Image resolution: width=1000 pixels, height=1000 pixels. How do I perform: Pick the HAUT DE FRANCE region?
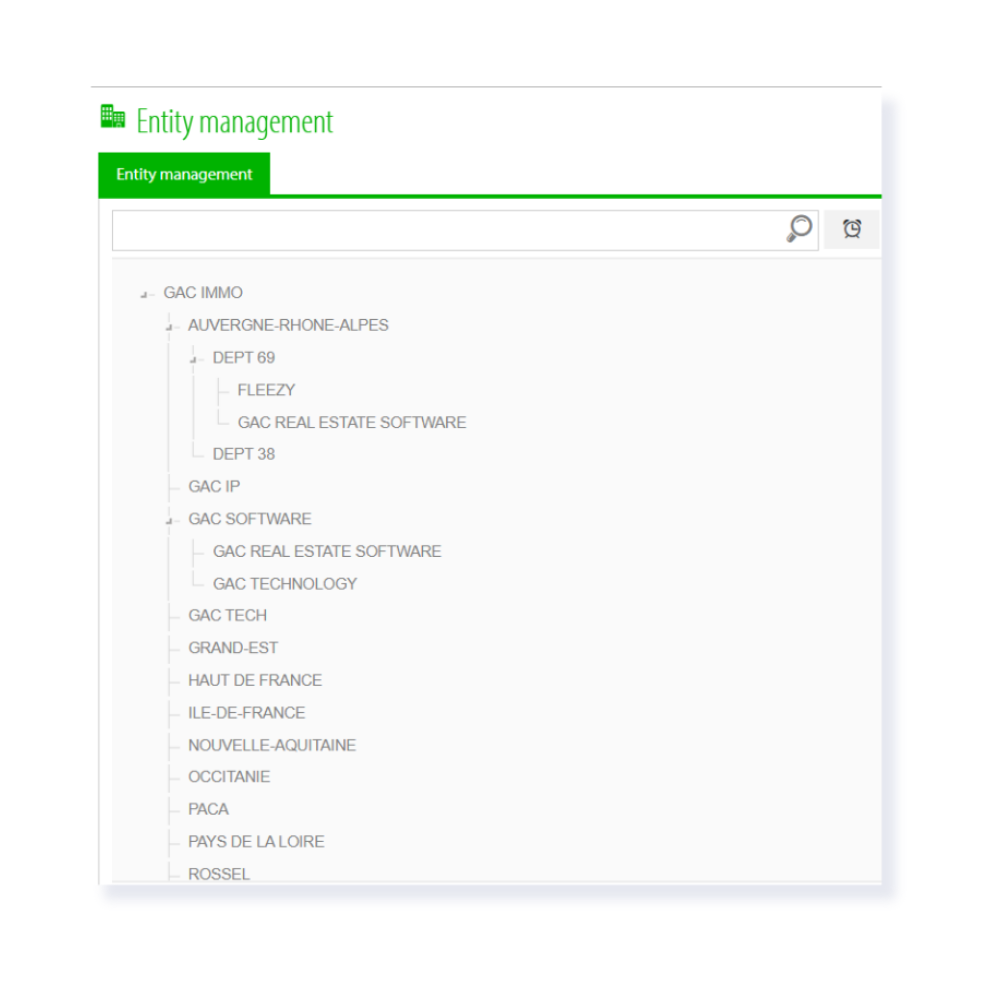tap(254, 680)
